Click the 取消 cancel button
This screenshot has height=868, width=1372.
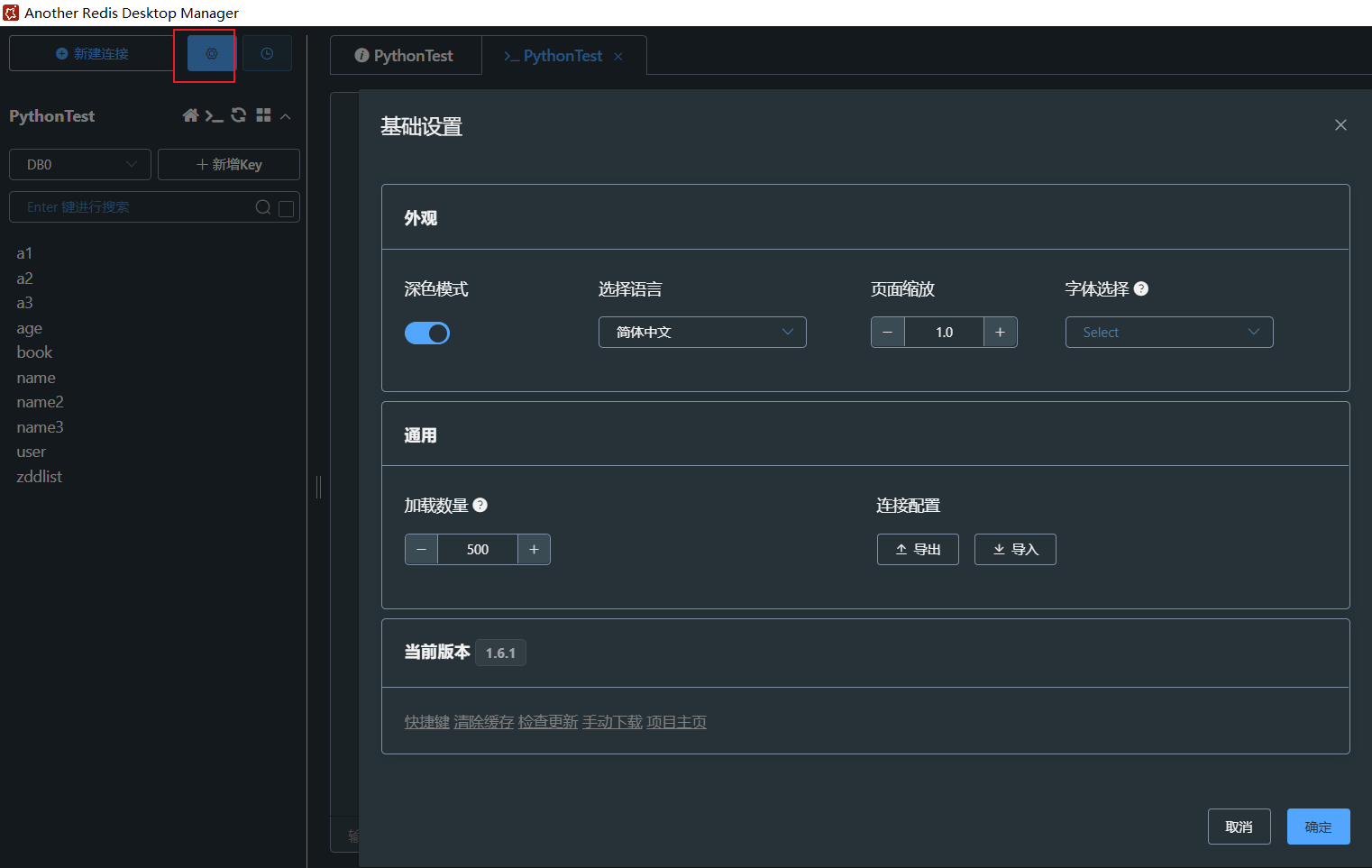[x=1239, y=827]
